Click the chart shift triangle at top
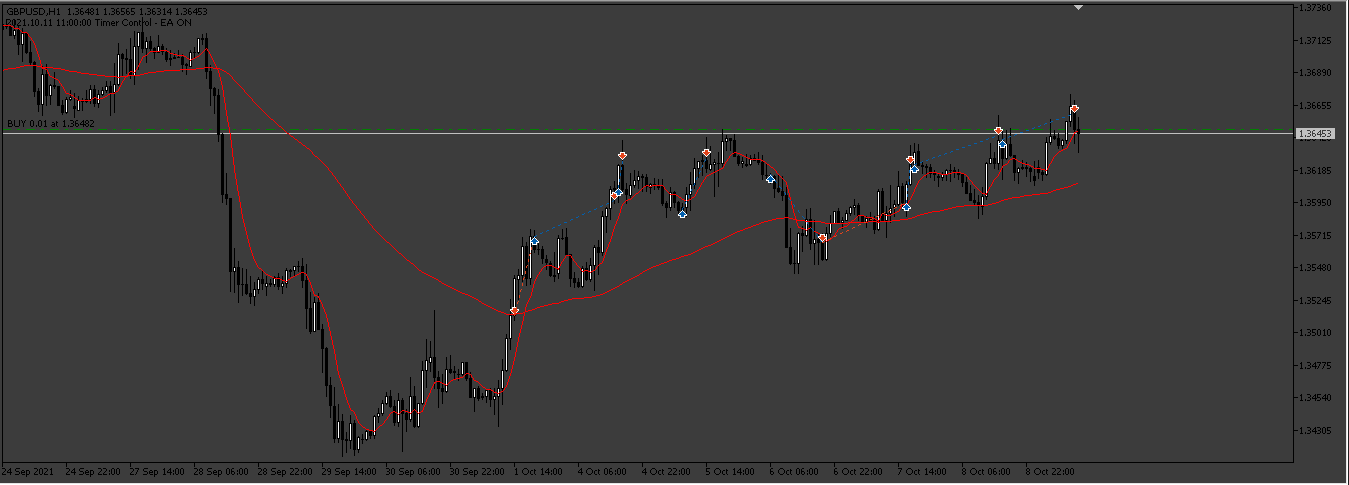This screenshot has width=1349, height=485. point(1078,7)
